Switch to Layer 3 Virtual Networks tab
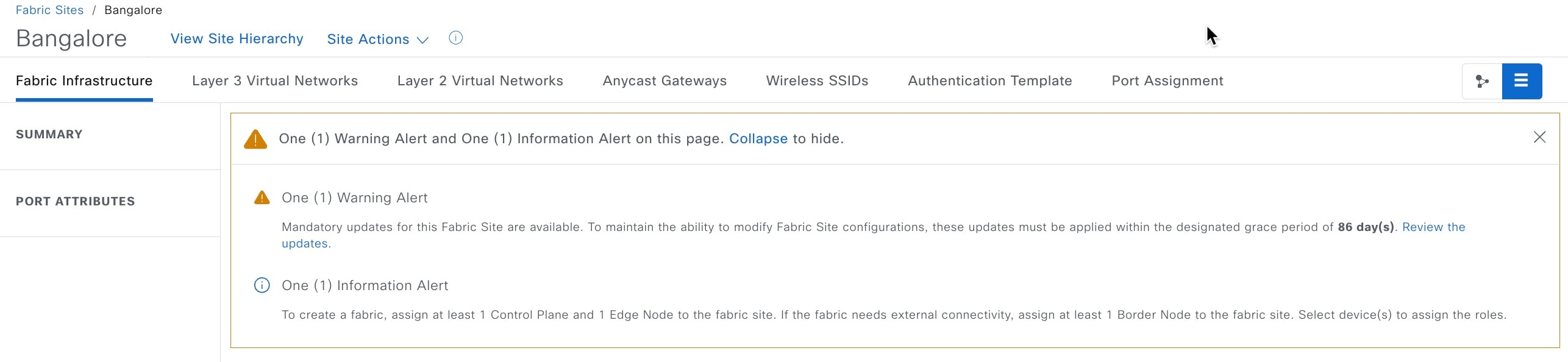The width and height of the screenshot is (1568, 362). [275, 80]
